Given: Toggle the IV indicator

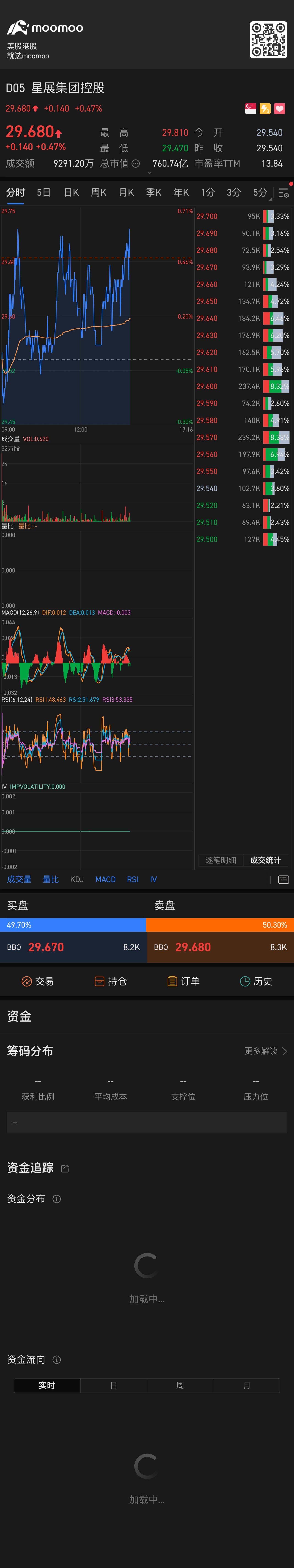Looking at the screenshot, I should (153, 880).
